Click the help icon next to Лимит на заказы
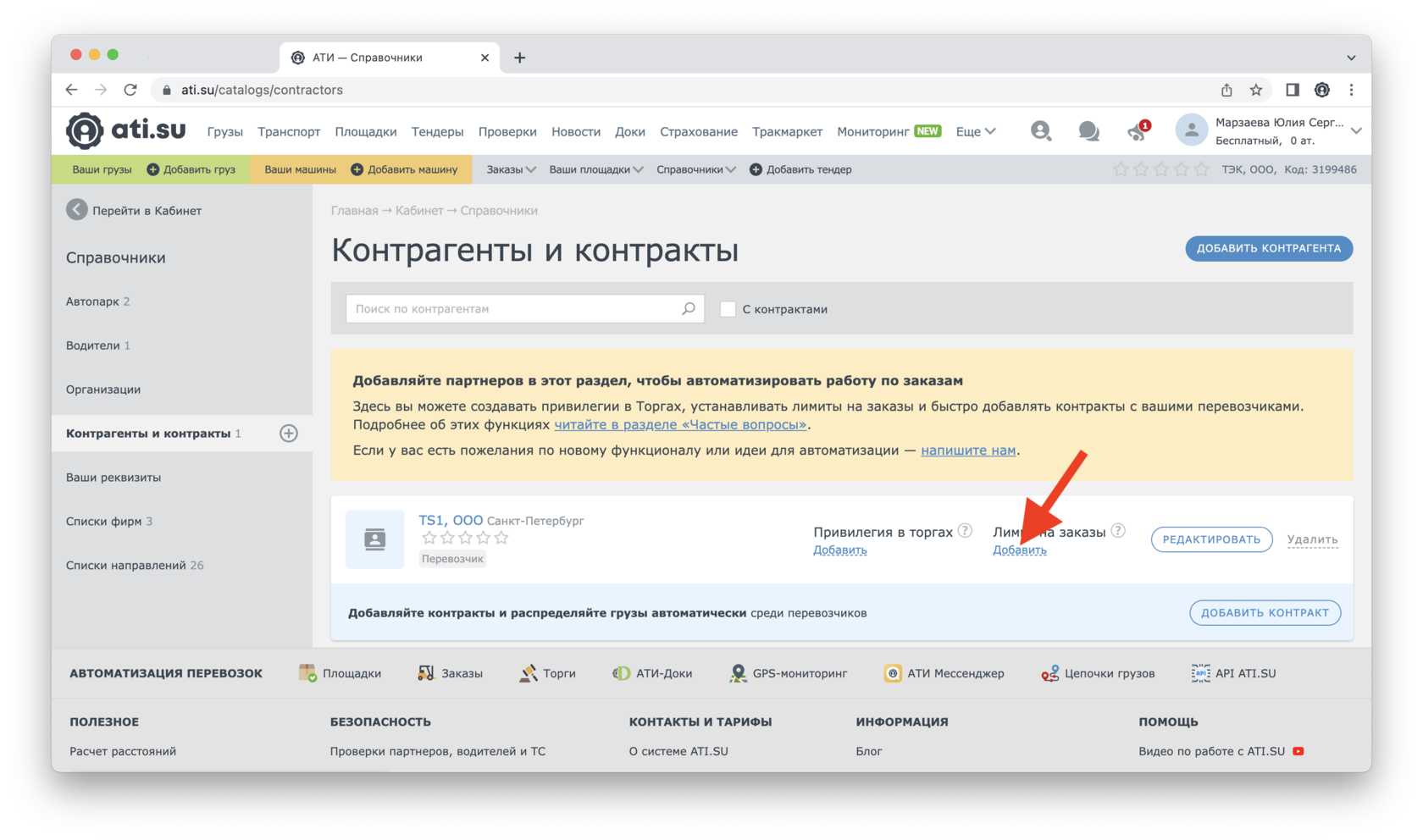This screenshot has width=1423, height=840. (x=1118, y=531)
